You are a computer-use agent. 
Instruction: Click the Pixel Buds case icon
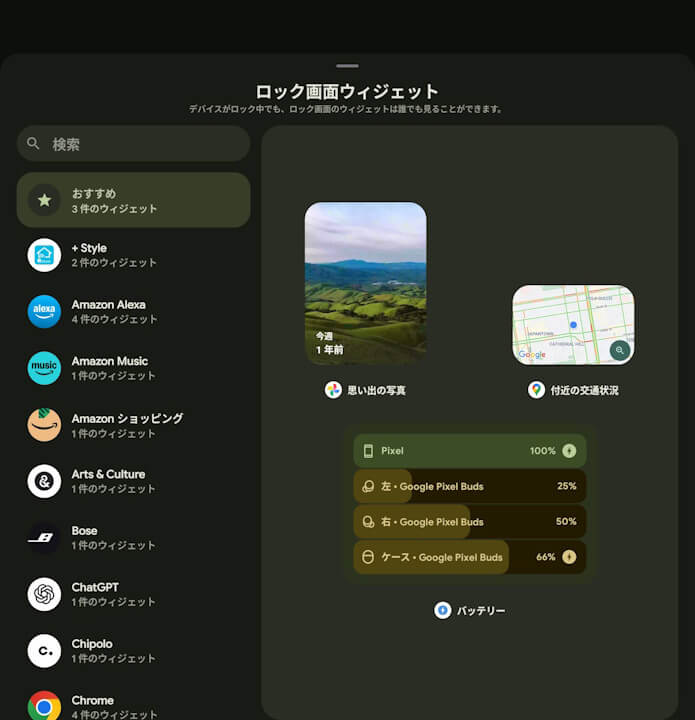pyautogui.click(x=368, y=557)
